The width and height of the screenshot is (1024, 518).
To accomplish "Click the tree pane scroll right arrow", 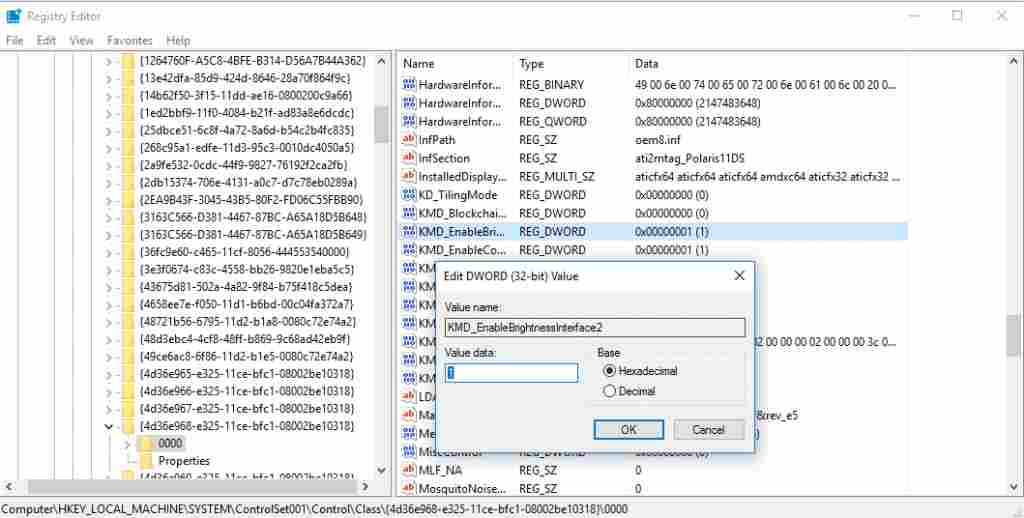I will click(365, 487).
